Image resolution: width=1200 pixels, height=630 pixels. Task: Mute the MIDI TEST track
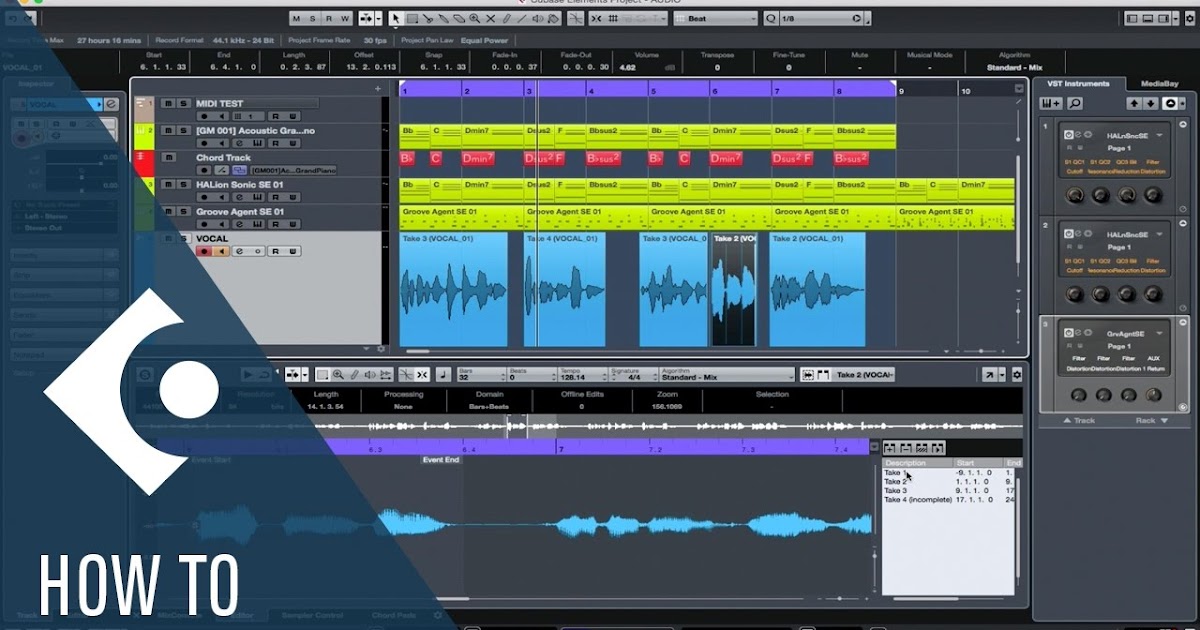[167, 103]
